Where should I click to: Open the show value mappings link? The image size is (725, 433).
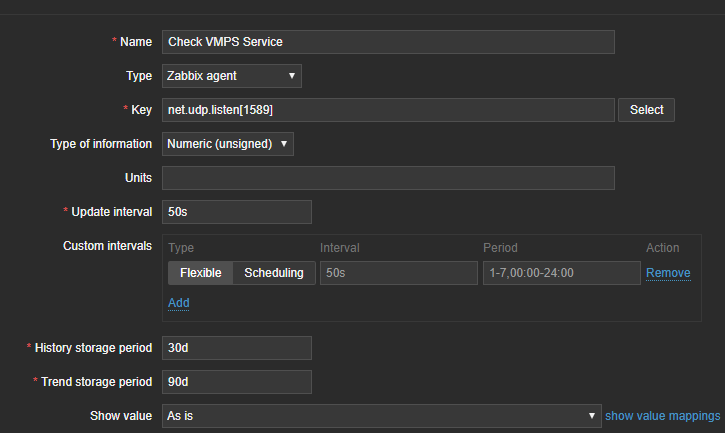(662, 415)
